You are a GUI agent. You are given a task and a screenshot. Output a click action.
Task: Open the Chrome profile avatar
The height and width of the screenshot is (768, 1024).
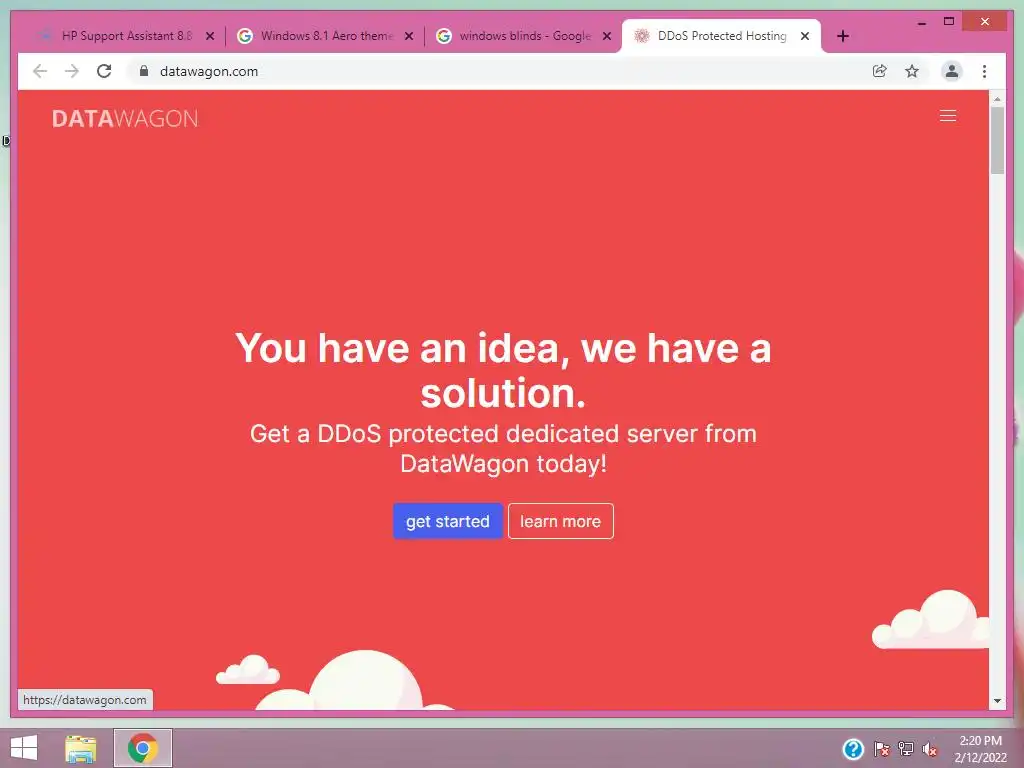point(952,71)
